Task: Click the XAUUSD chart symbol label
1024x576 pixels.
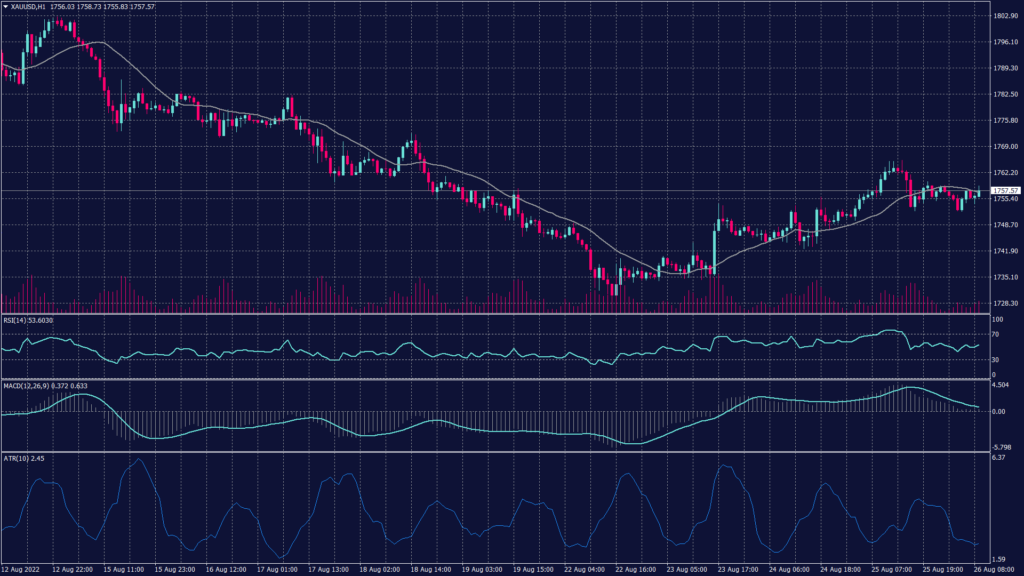Action: (22, 7)
